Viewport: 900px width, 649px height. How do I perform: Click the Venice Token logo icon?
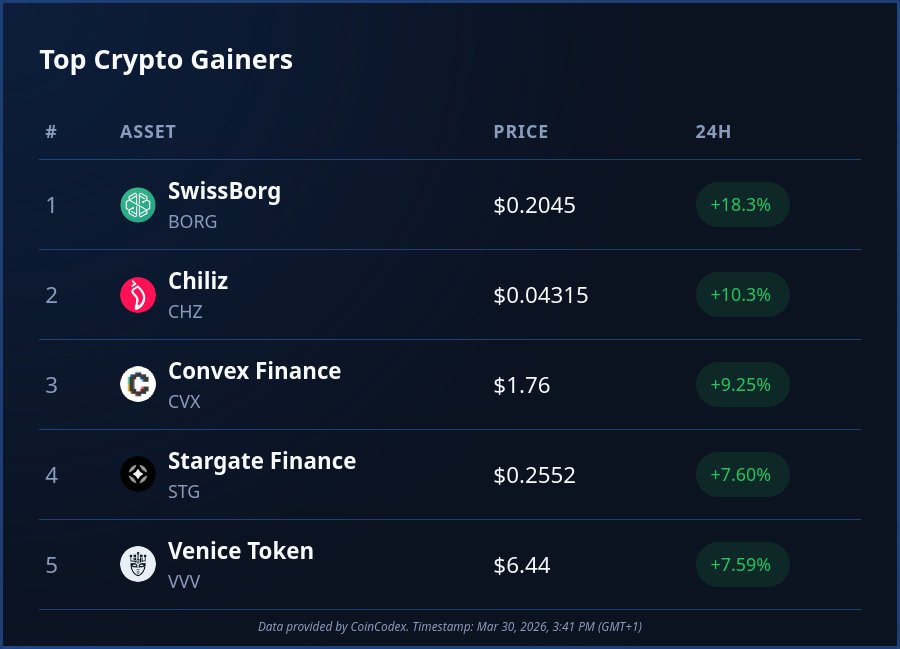[137, 565]
